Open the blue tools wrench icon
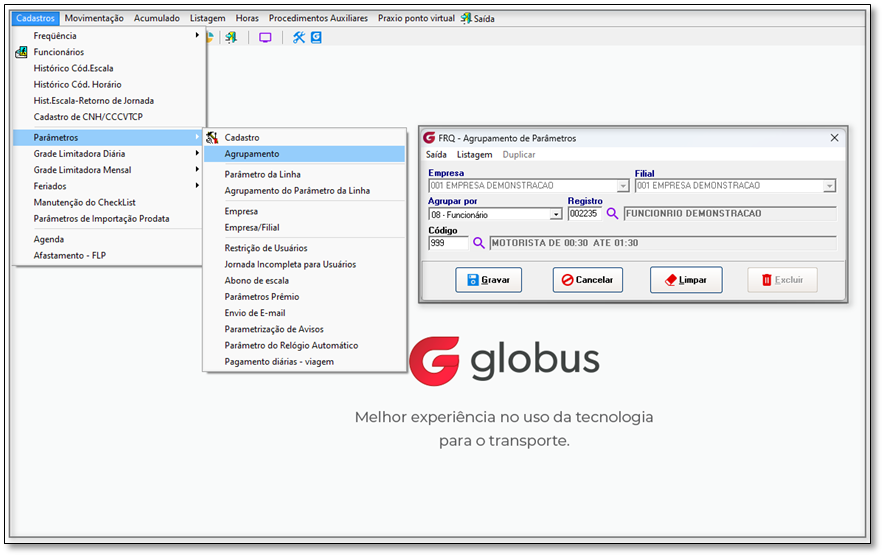 point(298,38)
